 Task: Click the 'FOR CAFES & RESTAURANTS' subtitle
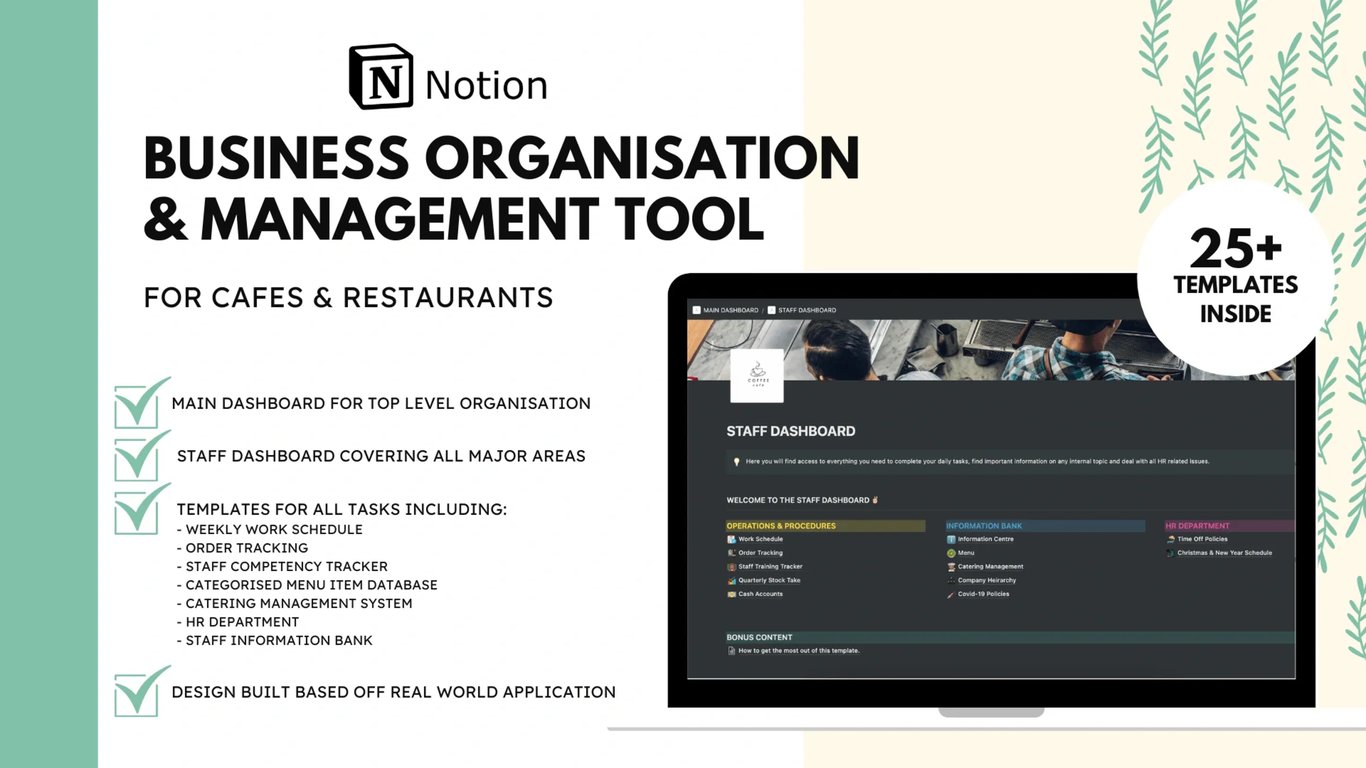(x=349, y=298)
